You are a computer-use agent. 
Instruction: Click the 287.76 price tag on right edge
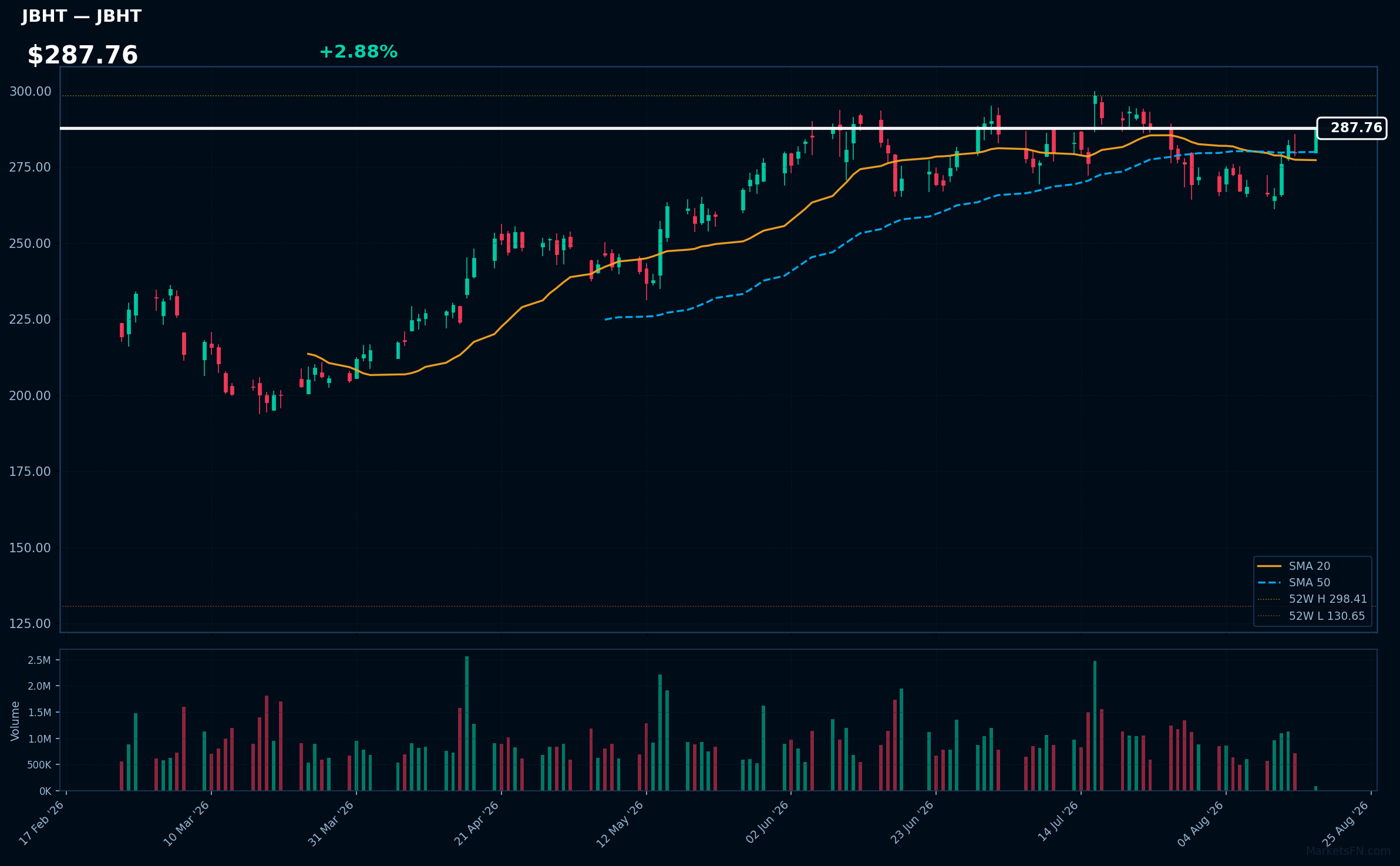[x=1352, y=128]
